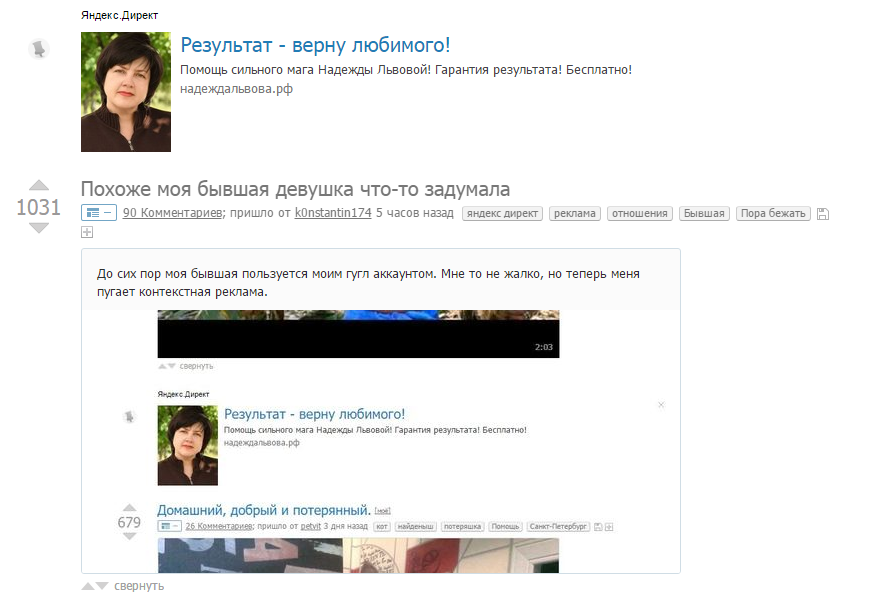Image resolution: width=885 pixels, height=608 pixels.
Task: Click the 'Пора бежать' tag
Action: pyautogui.click(x=774, y=213)
